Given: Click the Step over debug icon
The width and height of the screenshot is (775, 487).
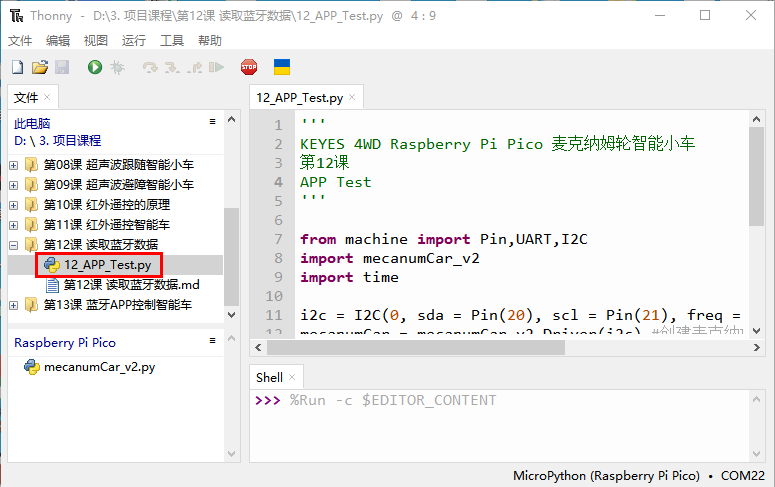Looking at the screenshot, I should 150,67.
